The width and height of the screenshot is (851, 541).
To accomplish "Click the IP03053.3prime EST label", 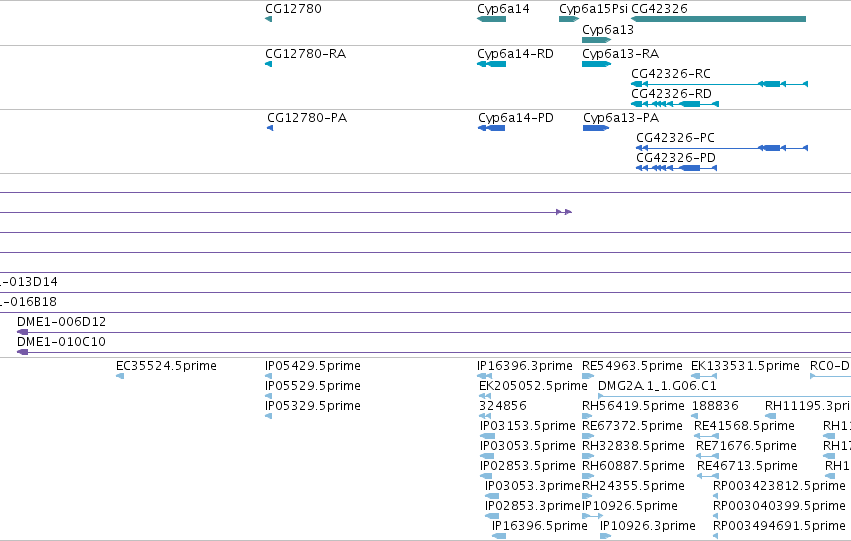I will [x=532, y=486].
